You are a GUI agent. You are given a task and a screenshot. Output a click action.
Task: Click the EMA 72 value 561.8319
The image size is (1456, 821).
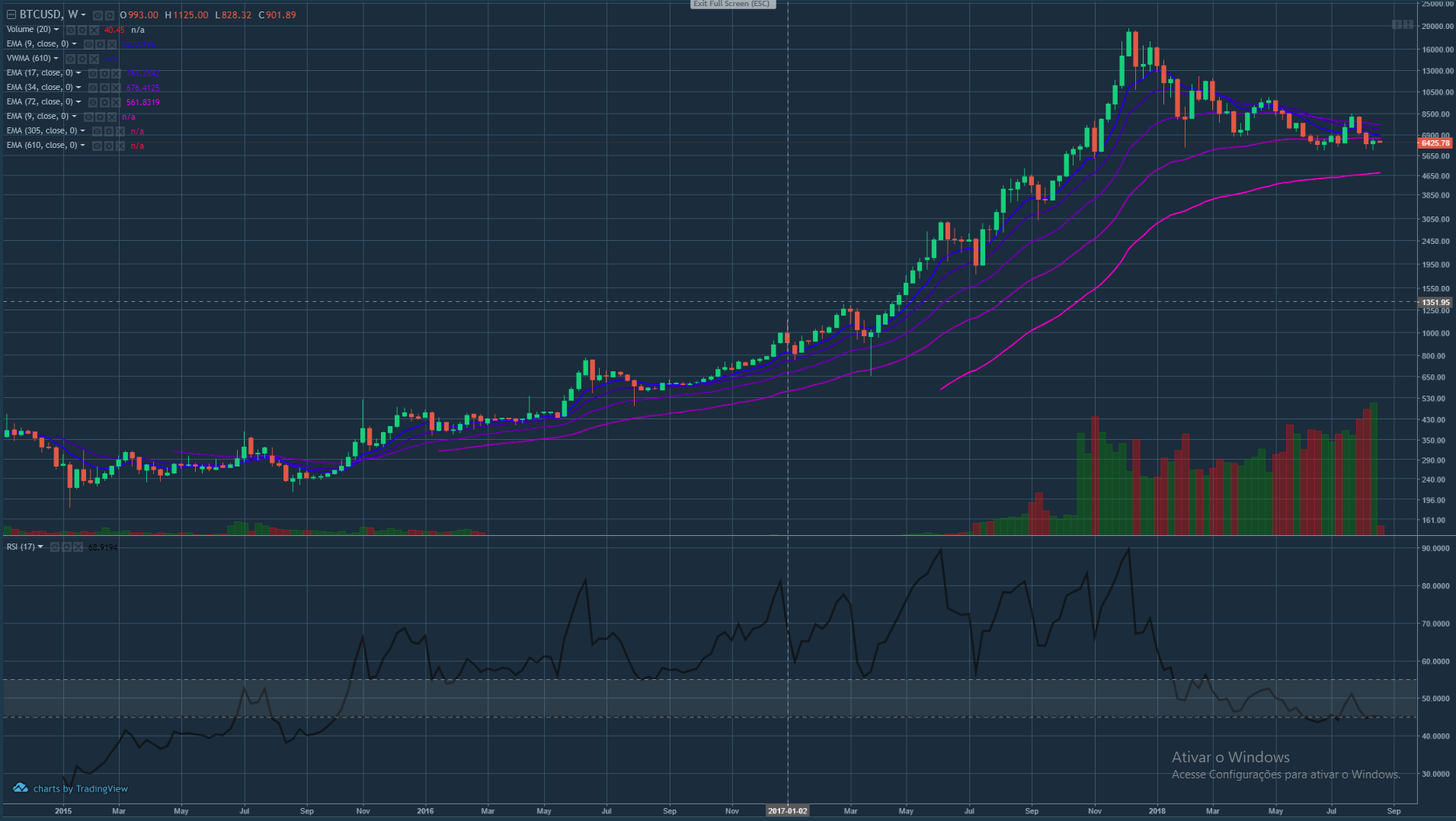tap(143, 102)
